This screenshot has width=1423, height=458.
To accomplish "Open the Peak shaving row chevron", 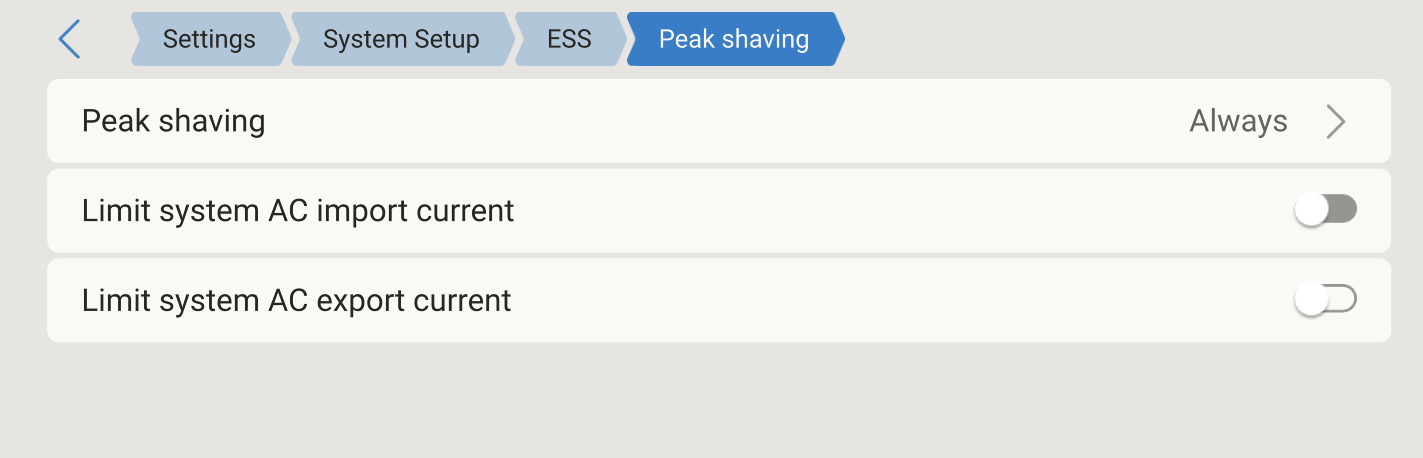I will (1336, 122).
